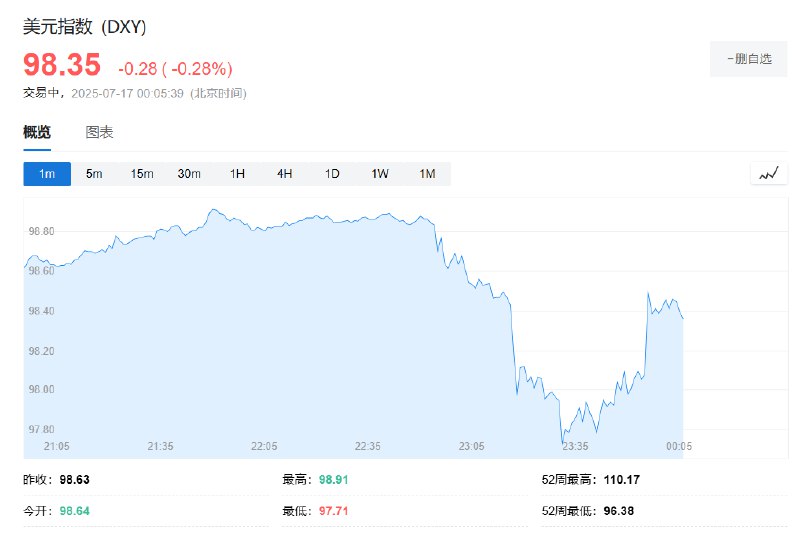The image size is (800, 534).
Task: Click the 美元指数 (DXY) title
Action: click(x=84, y=27)
